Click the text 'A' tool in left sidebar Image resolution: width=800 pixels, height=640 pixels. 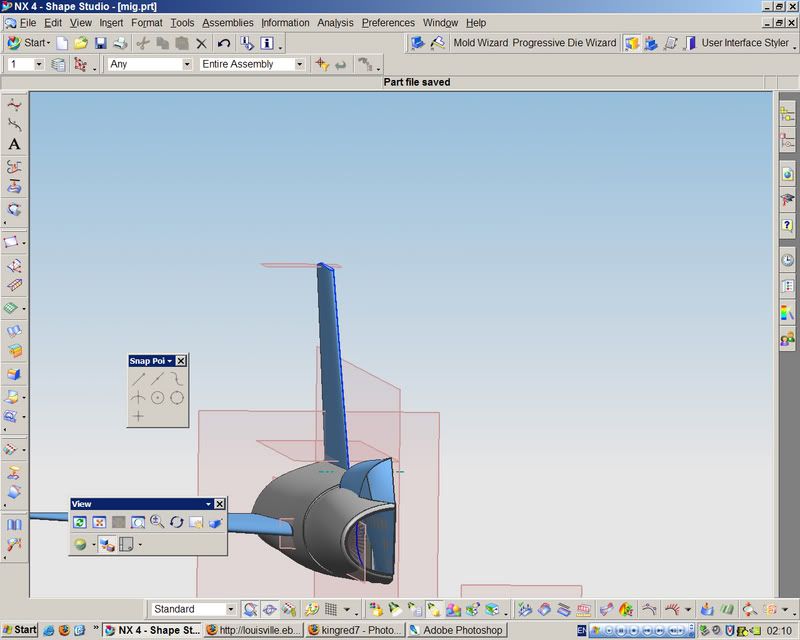click(14, 144)
